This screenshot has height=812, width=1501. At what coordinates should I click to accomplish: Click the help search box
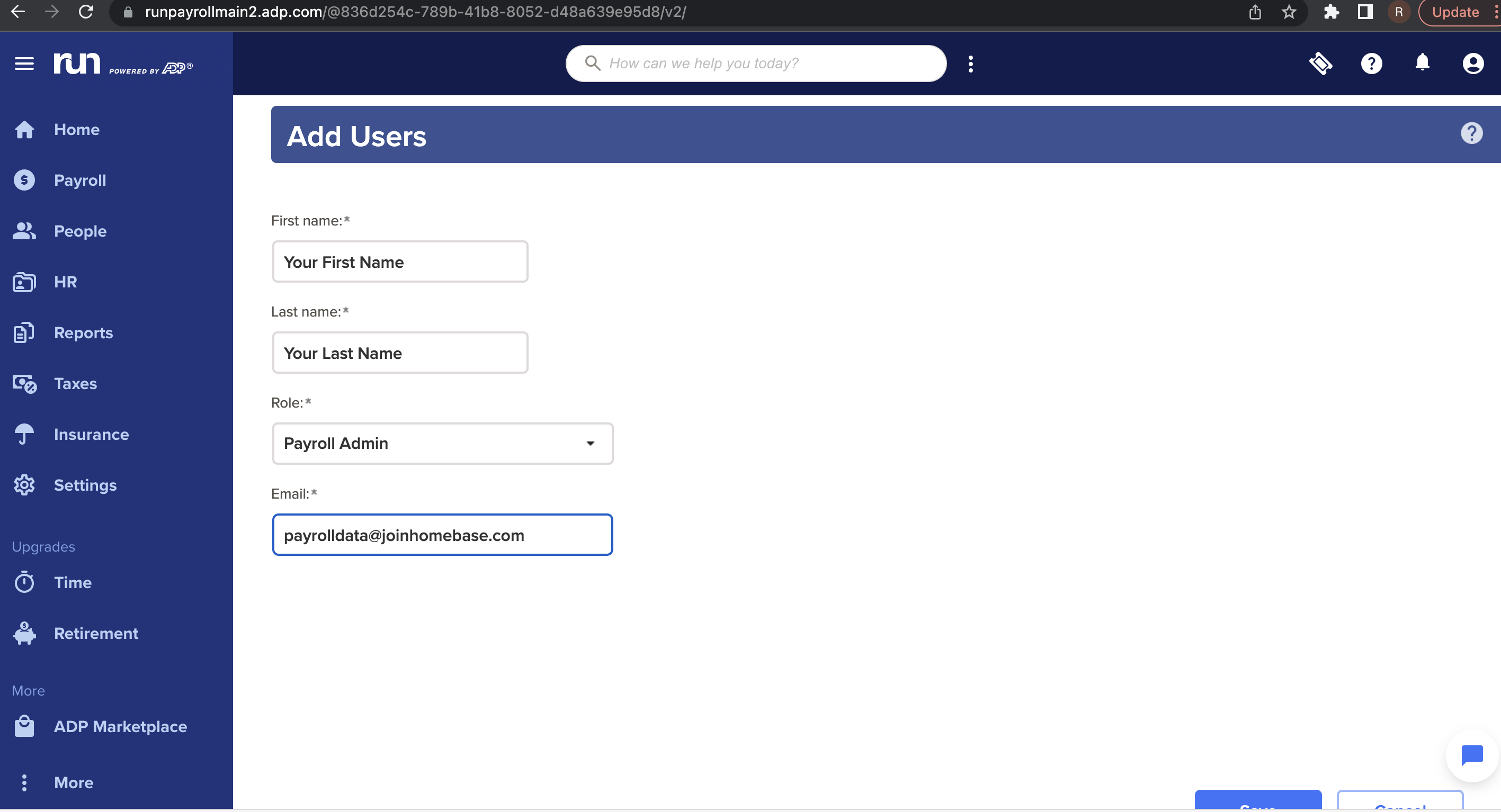[756, 64]
